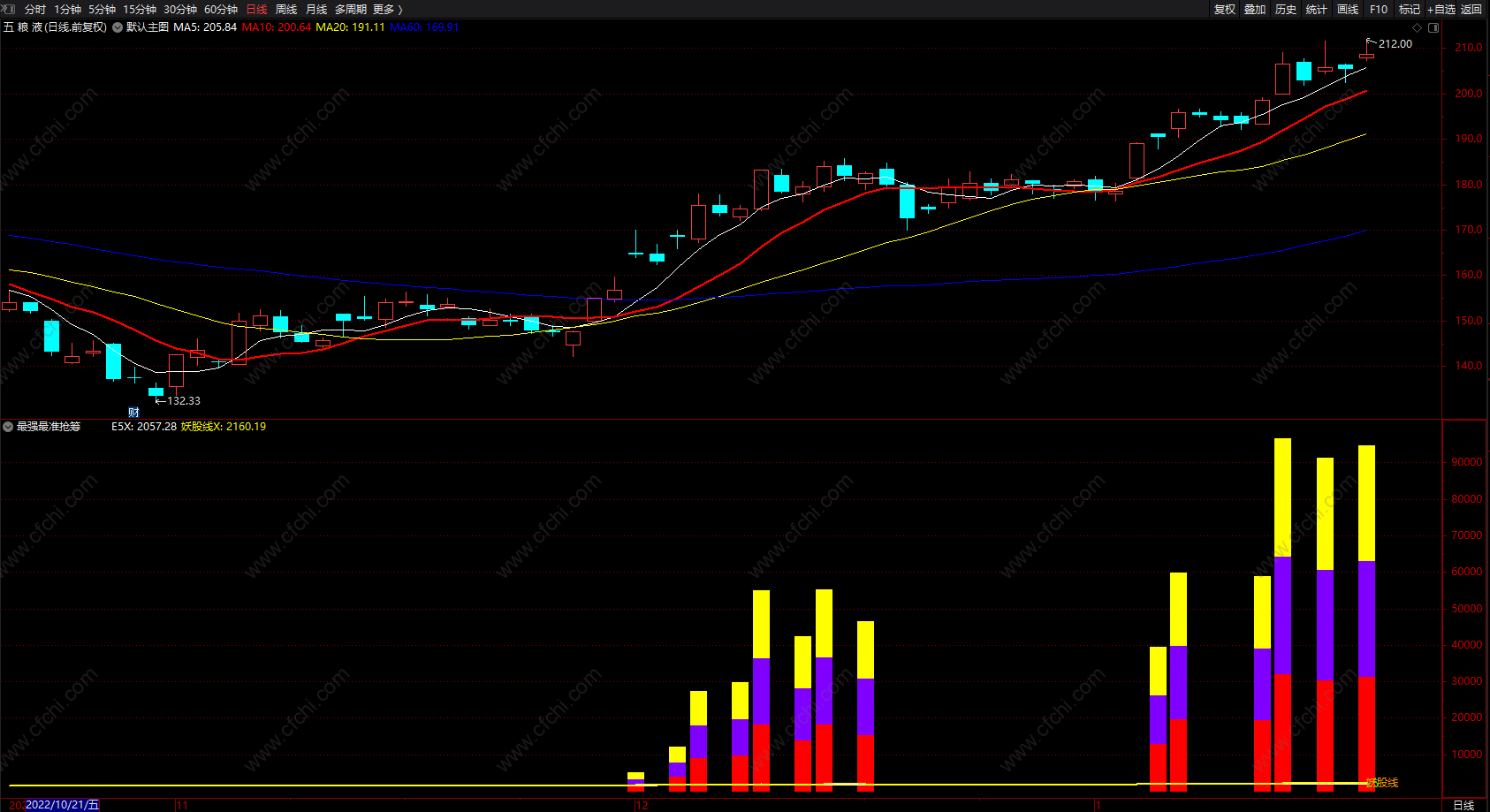The image size is (1490, 812).
Task: Switch to 分时 intraday view
Action: tap(35, 9)
